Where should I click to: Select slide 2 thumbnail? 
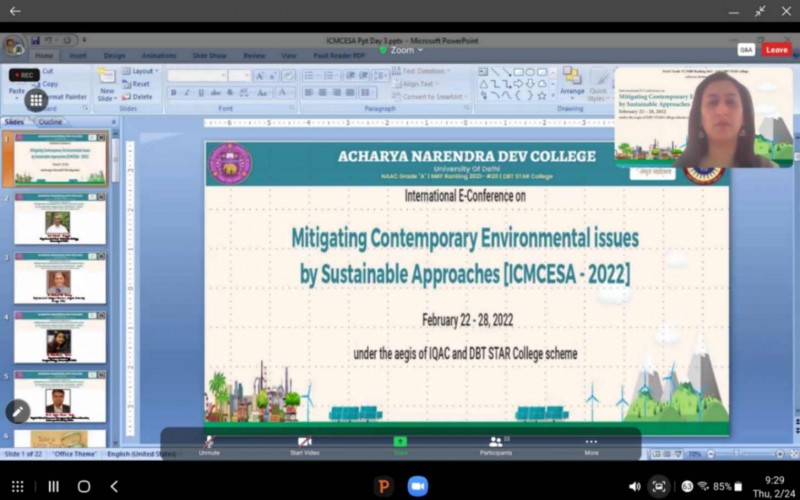click(60, 219)
